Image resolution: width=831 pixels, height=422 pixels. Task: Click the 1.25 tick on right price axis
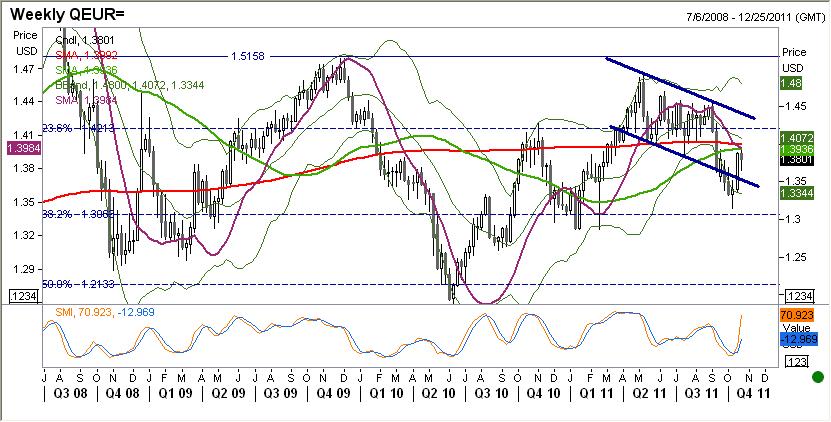[797, 257]
